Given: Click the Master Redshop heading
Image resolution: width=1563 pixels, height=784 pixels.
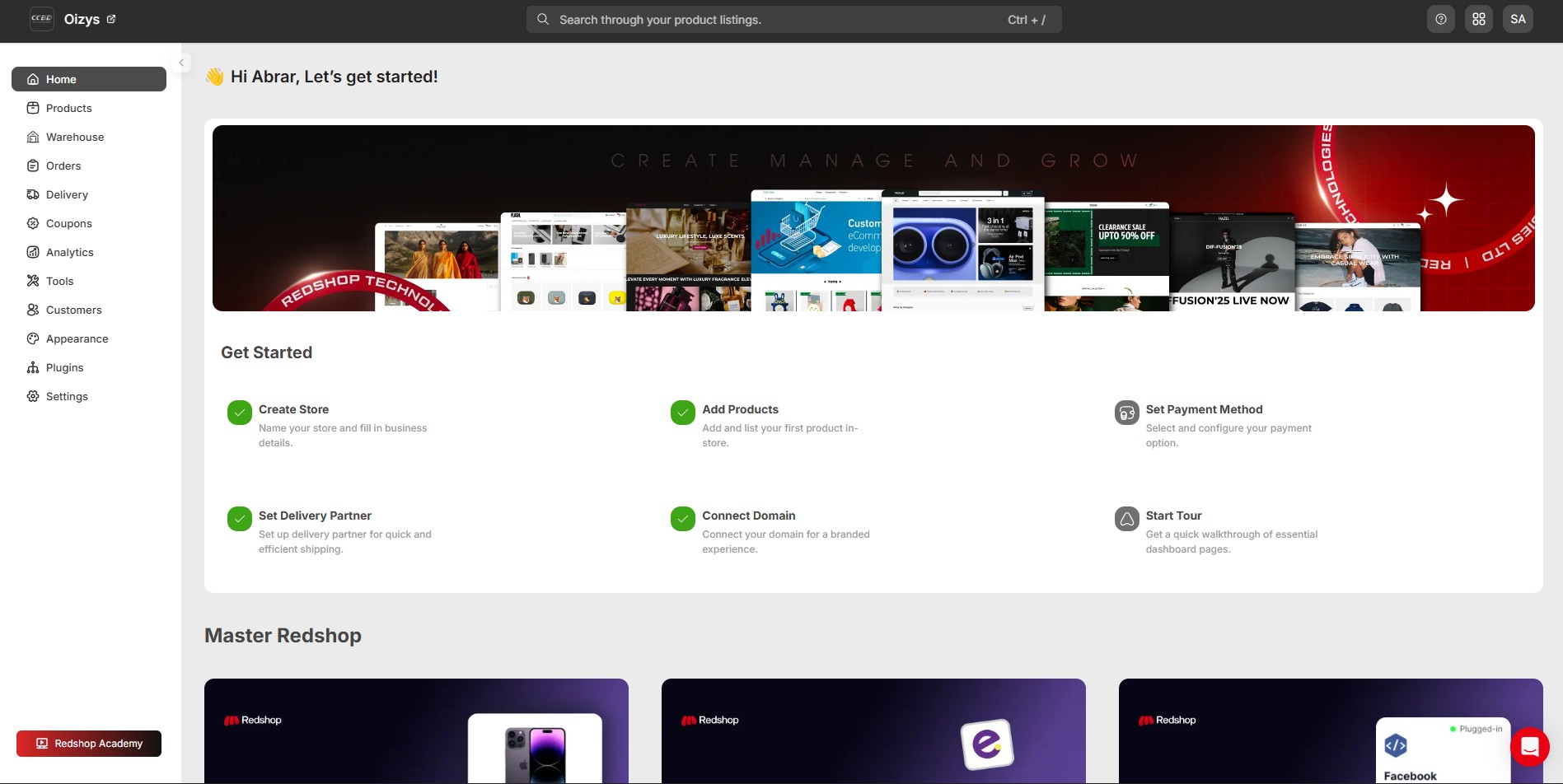Looking at the screenshot, I should tap(283, 636).
